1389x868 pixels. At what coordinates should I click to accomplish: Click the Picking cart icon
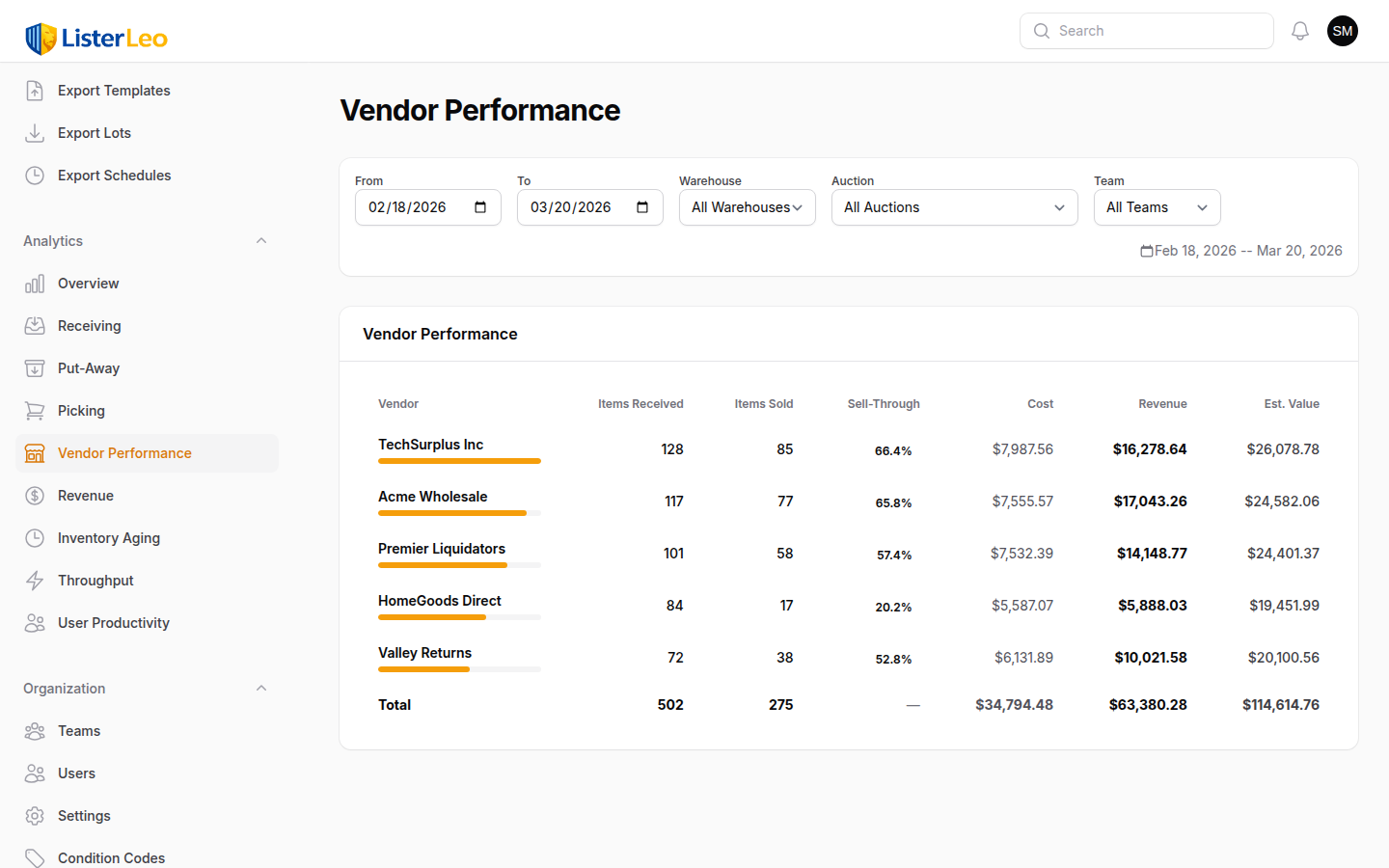coord(35,411)
